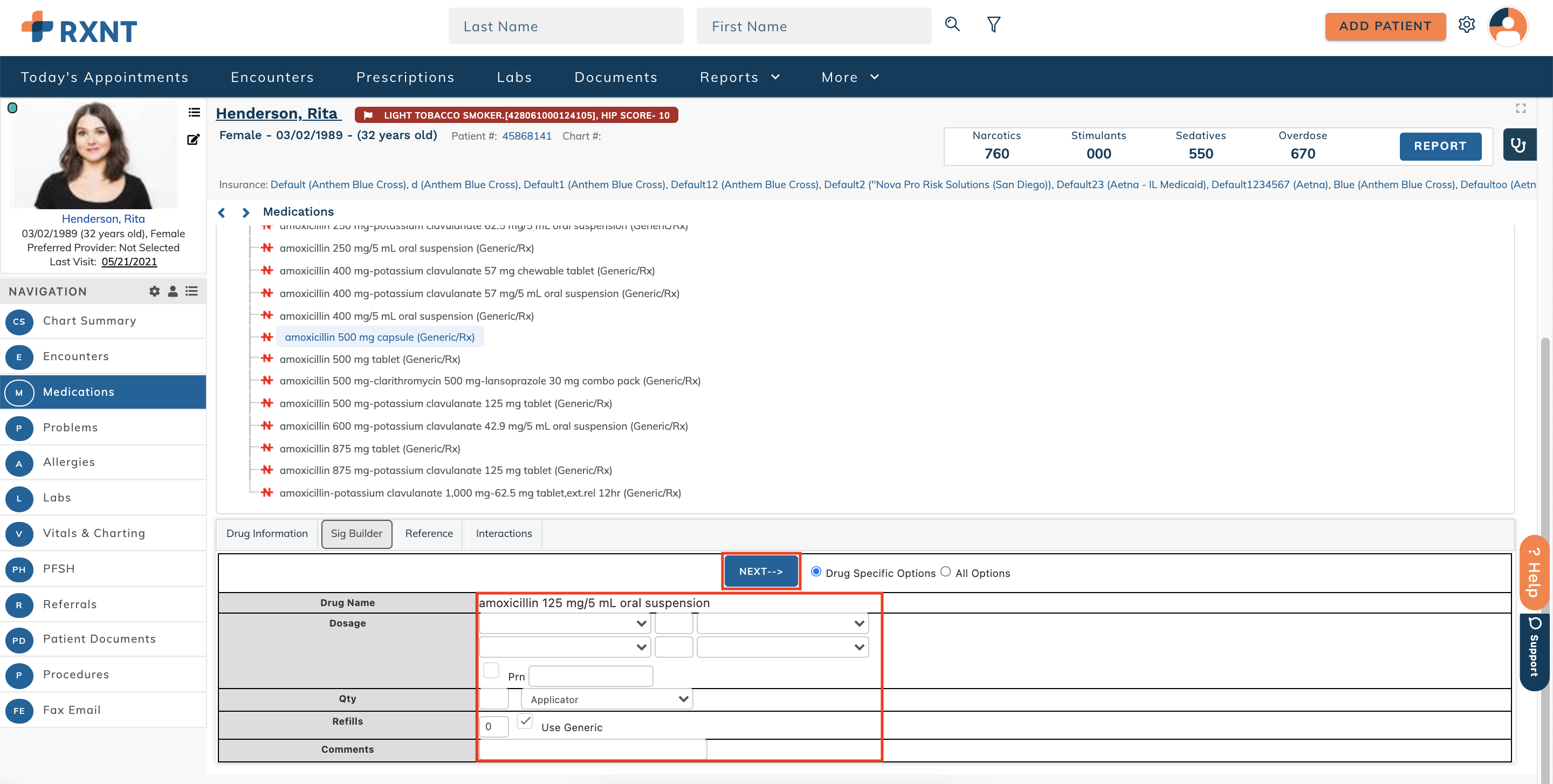
Task: Switch to Sig Builder tab
Action: 356,533
